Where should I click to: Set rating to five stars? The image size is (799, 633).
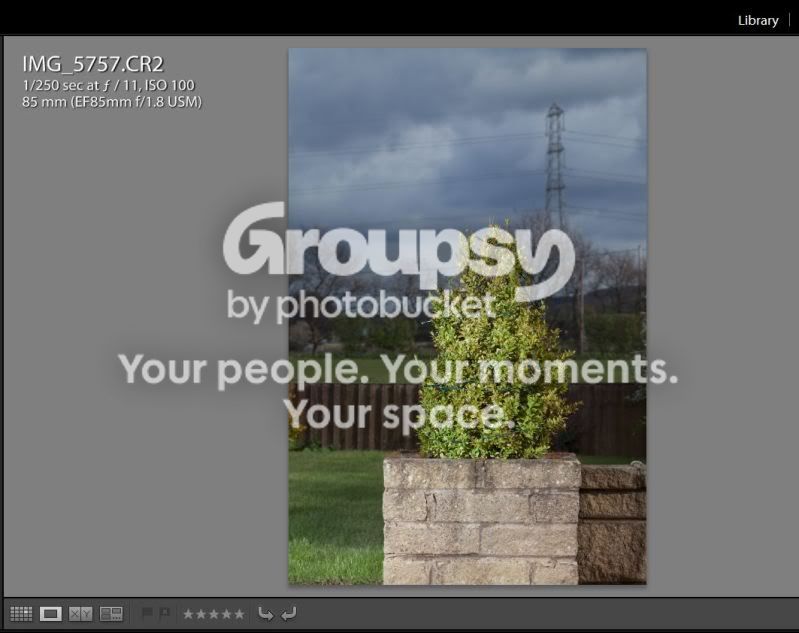(239, 614)
